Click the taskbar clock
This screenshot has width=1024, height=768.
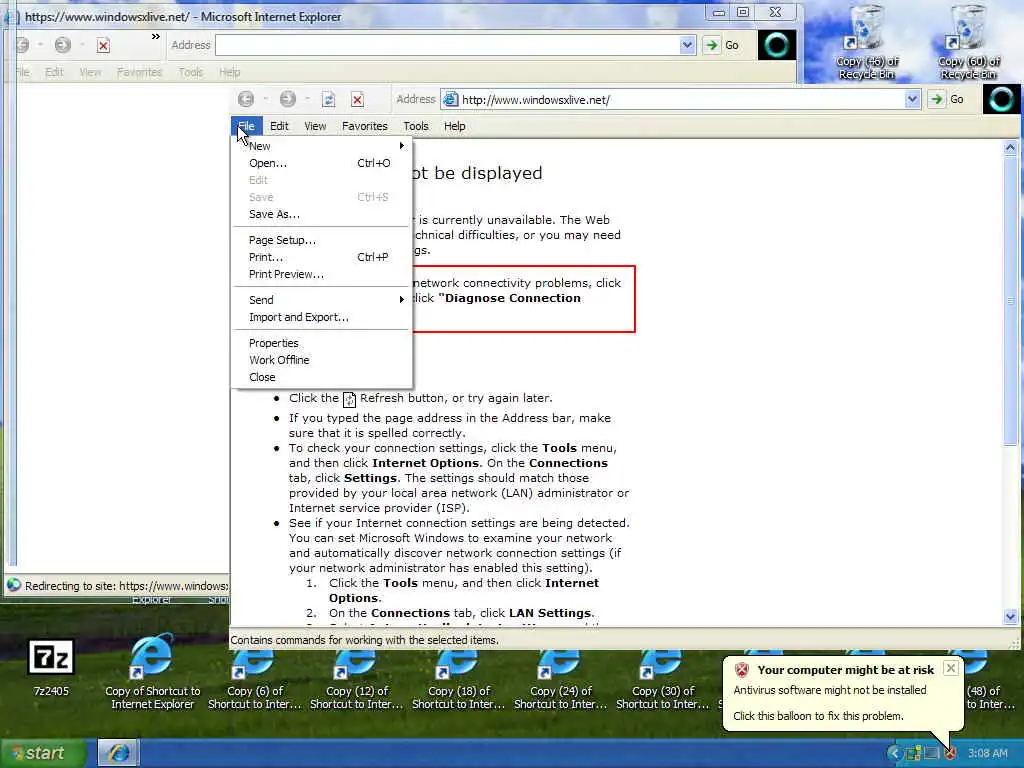coord(987,753)
